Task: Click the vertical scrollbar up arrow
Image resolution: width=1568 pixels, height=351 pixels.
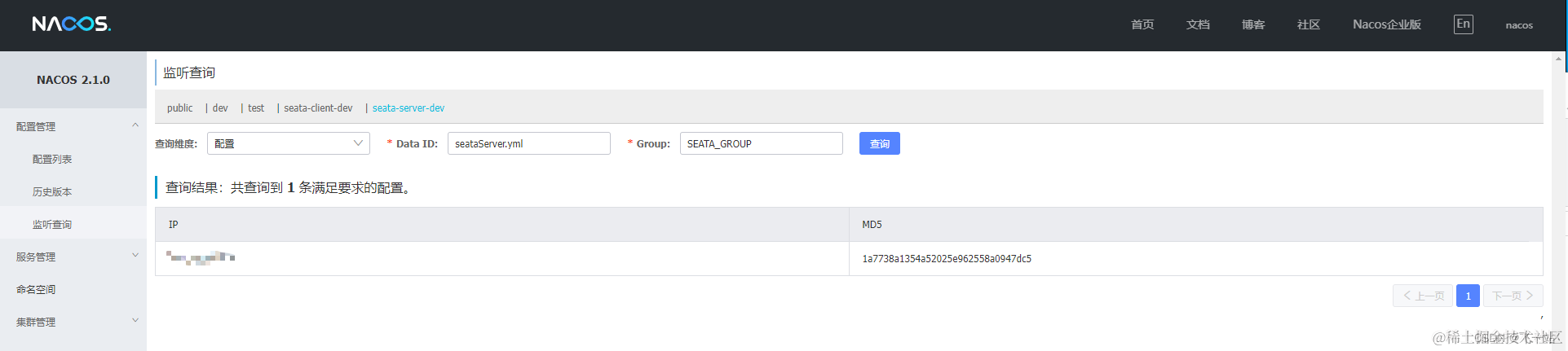Action: tap(1558, 59)
